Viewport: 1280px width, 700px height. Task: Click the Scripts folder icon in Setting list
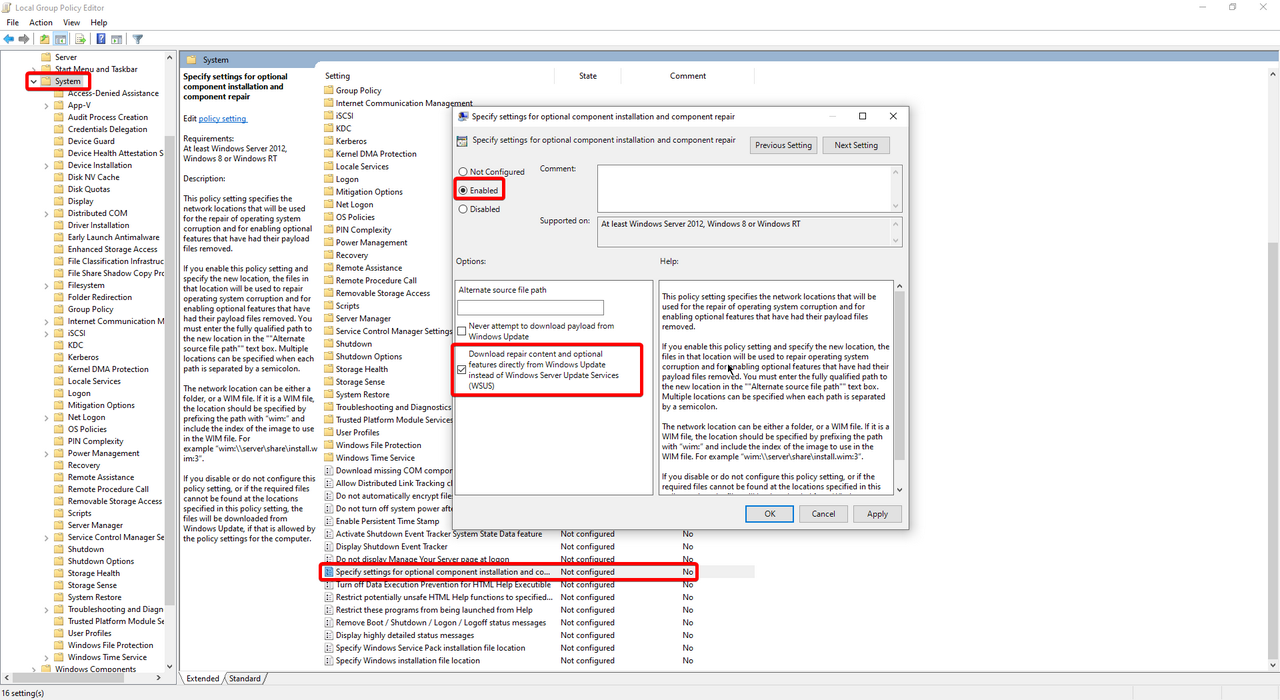point(328,306)
